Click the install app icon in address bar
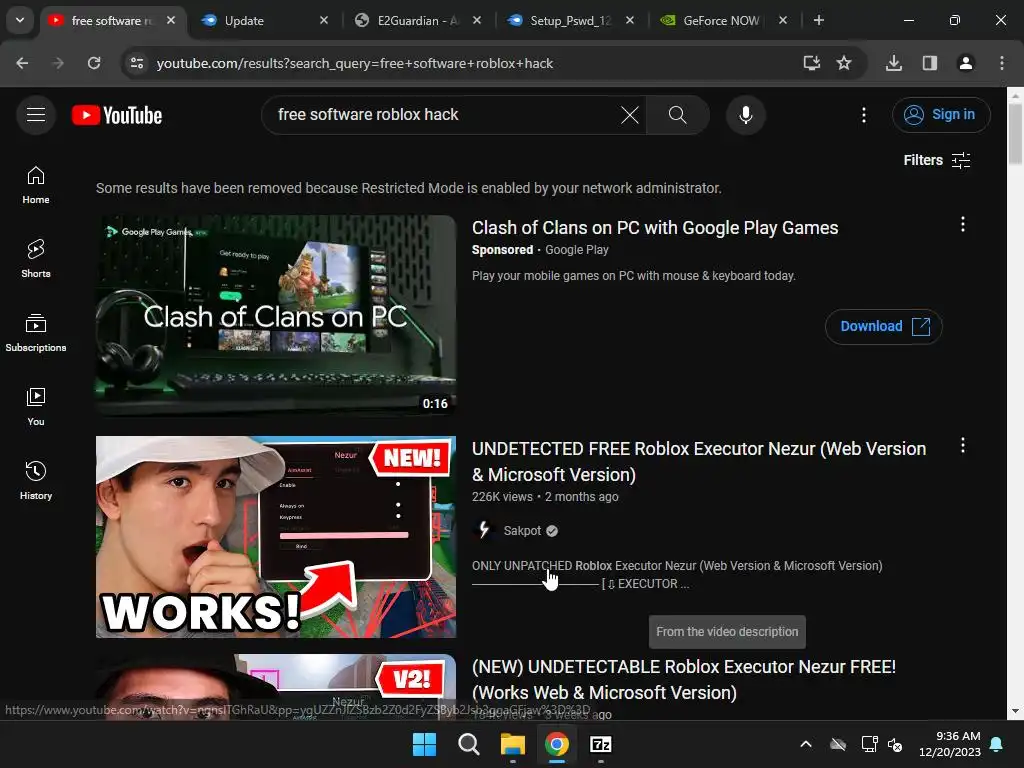 click(811, 63)
